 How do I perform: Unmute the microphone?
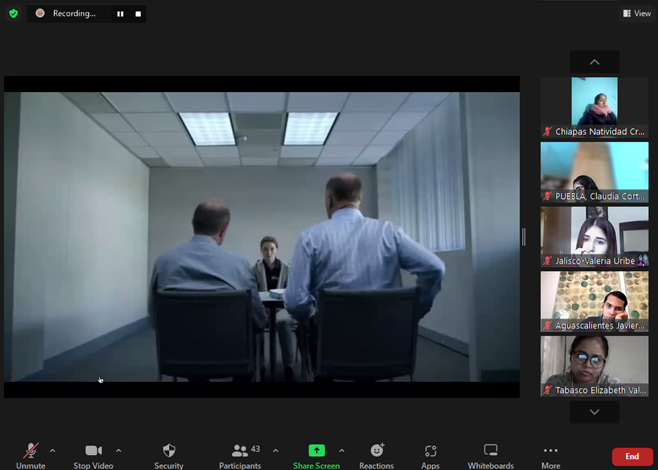coord(31,456)
